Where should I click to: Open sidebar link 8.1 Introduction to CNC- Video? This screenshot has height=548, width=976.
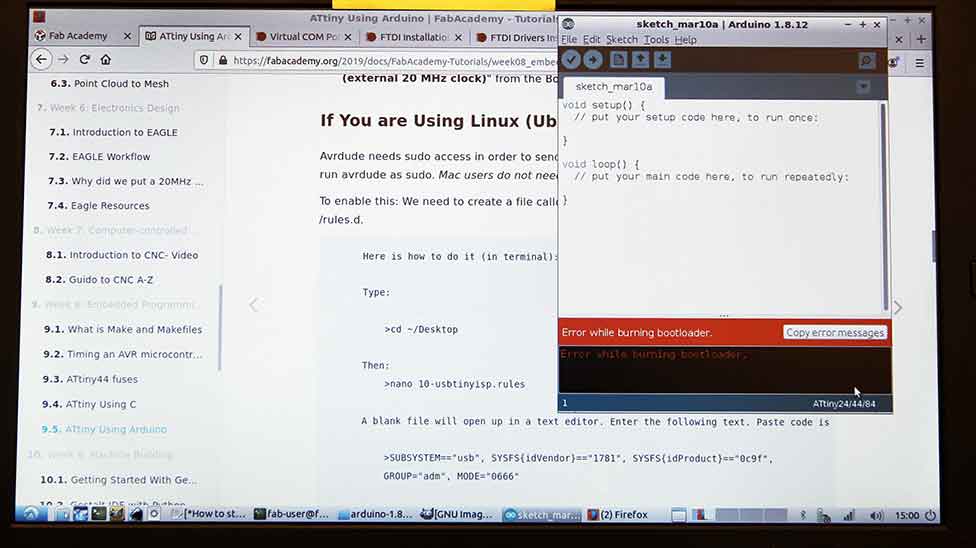(122, 255)
